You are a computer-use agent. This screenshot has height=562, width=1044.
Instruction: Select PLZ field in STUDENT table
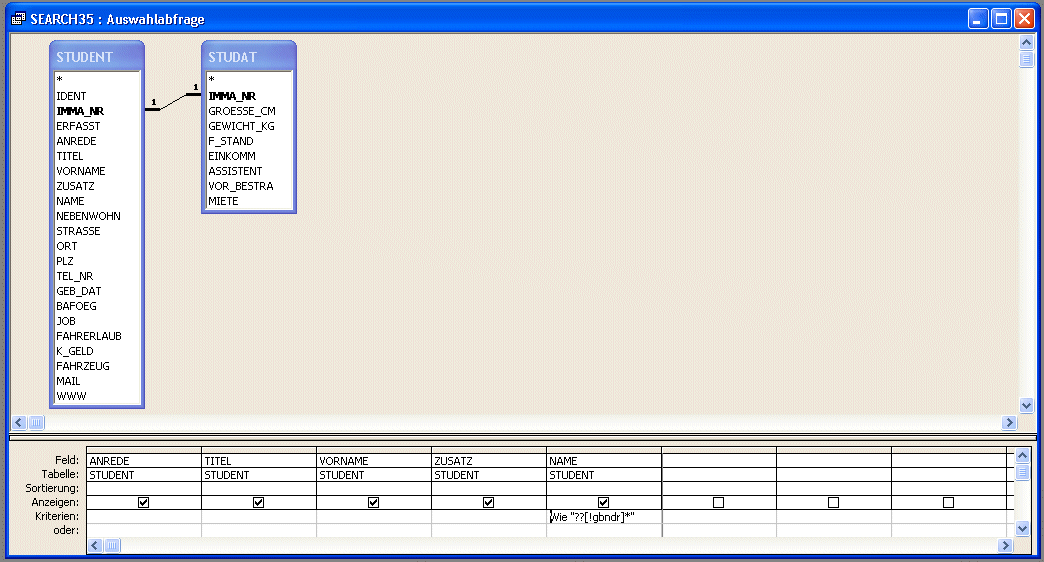98,261
